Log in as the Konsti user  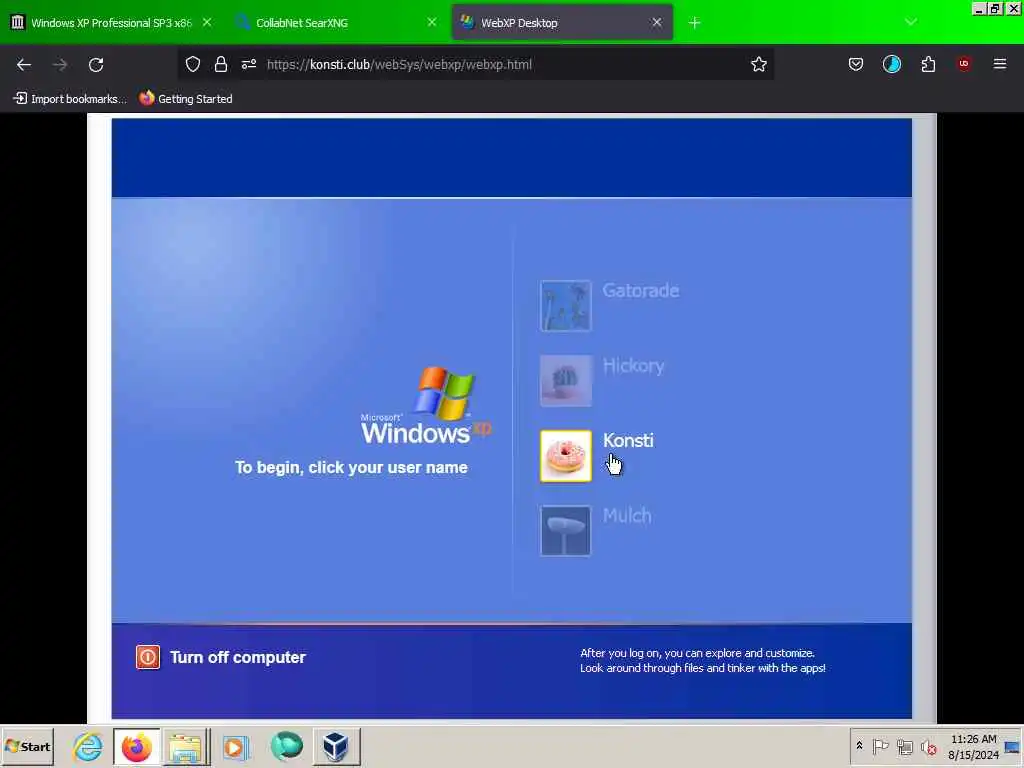[x=628, y=441]
